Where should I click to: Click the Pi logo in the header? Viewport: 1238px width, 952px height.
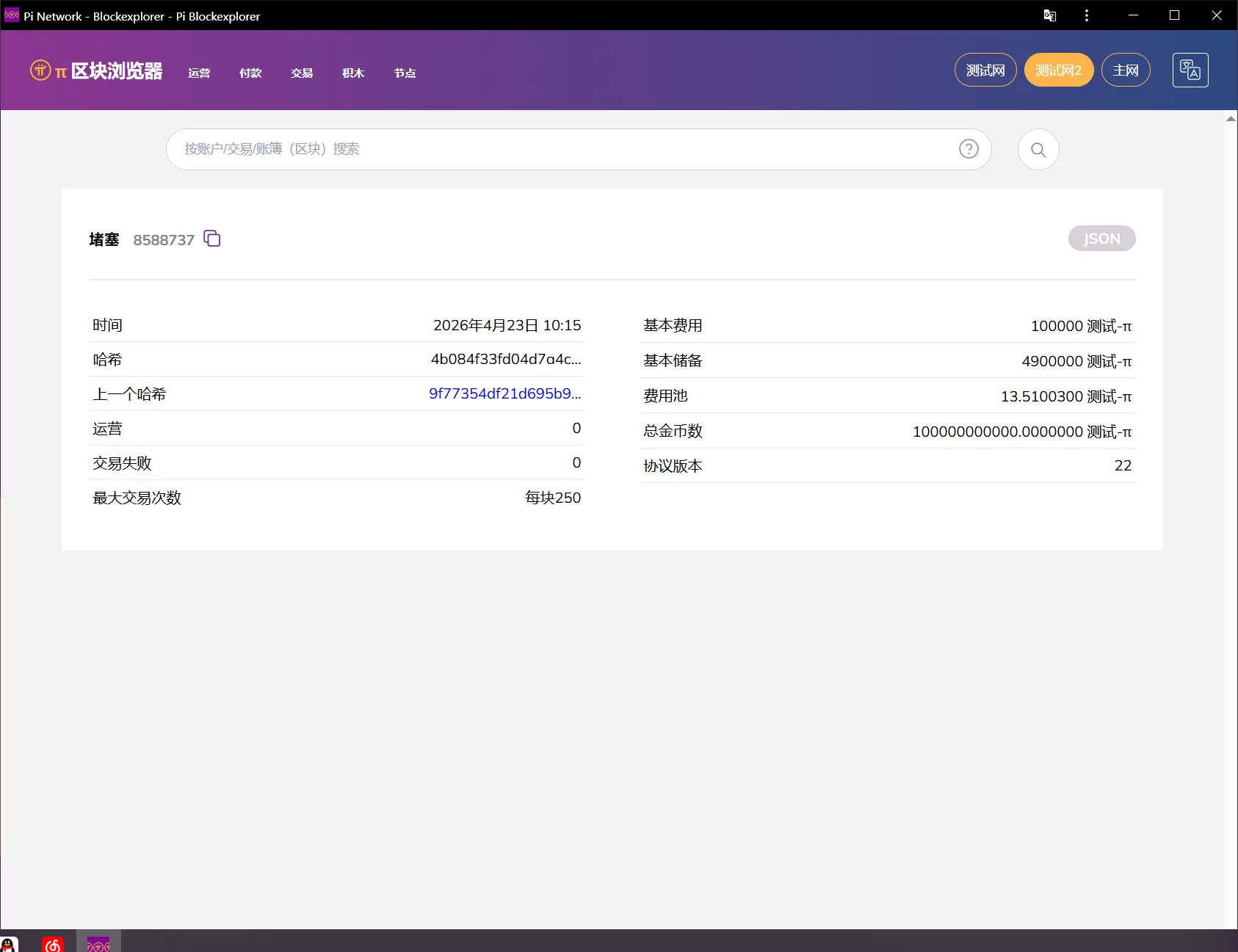click(40, 70)
